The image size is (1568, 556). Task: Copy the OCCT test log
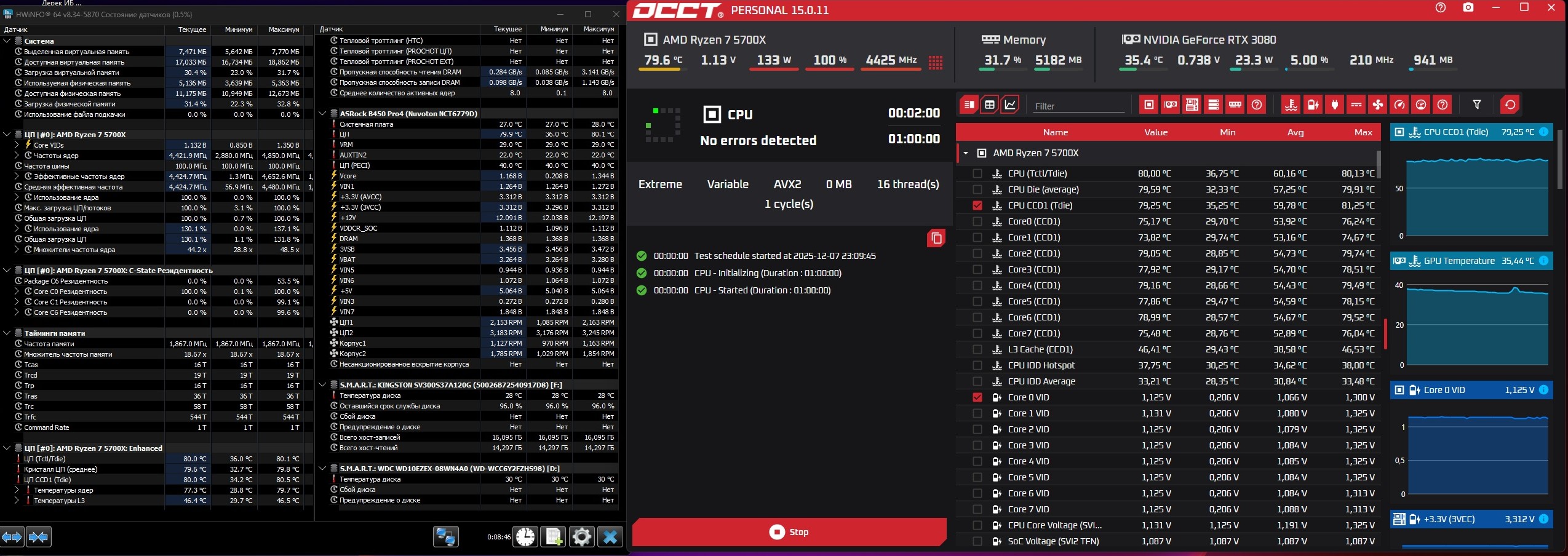pyautogui.click(x=936, y=238)
